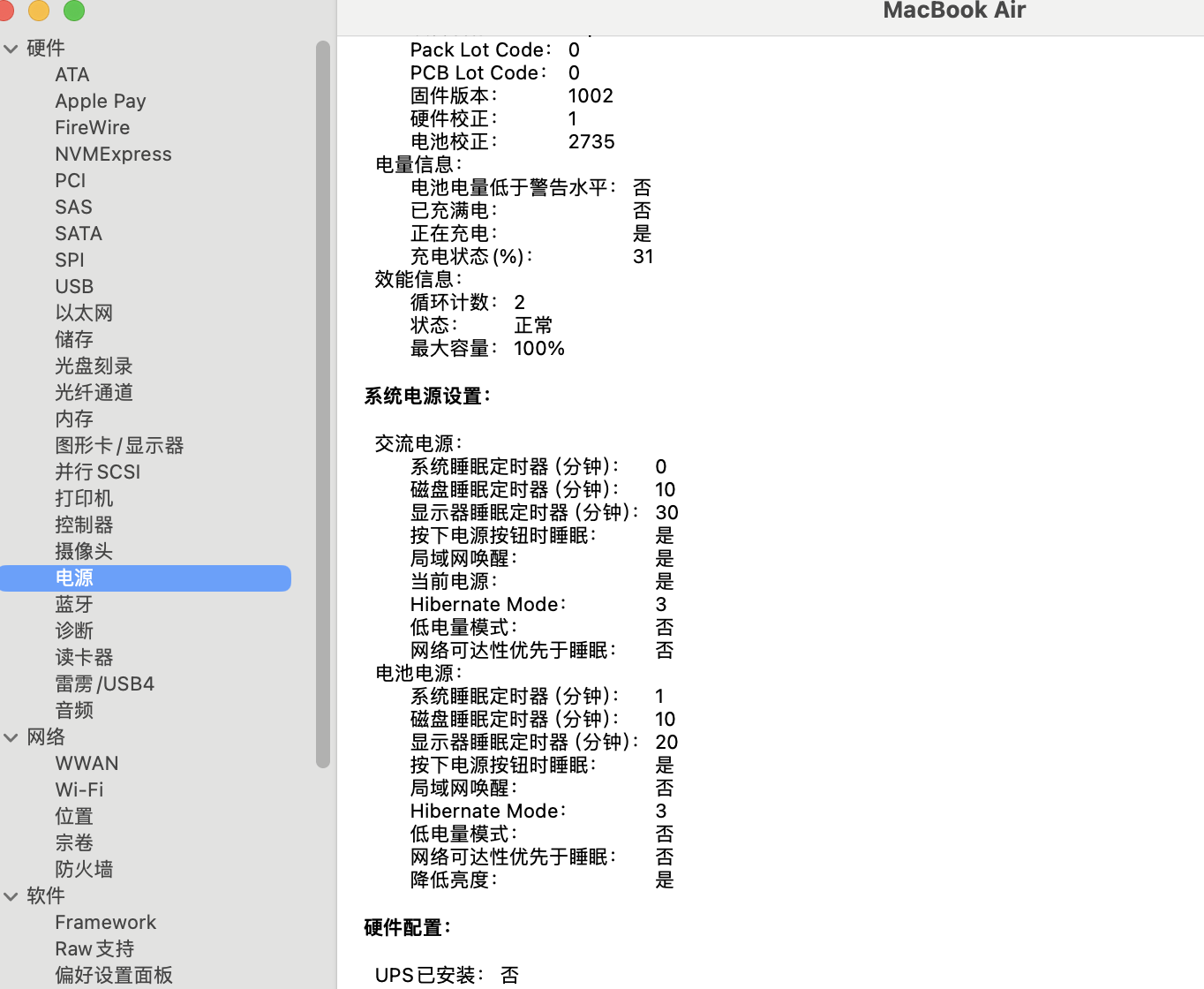Select the 摄像头 hardware item

84,552
